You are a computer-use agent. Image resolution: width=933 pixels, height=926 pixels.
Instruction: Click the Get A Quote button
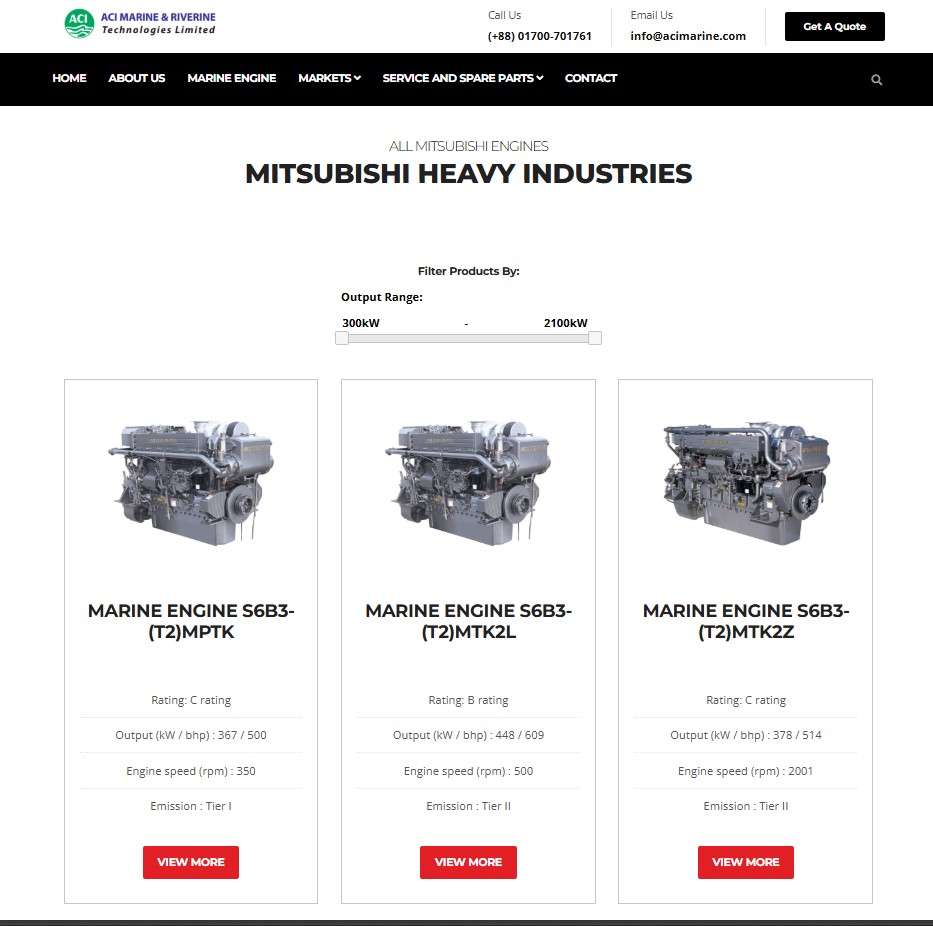point(834,26)
